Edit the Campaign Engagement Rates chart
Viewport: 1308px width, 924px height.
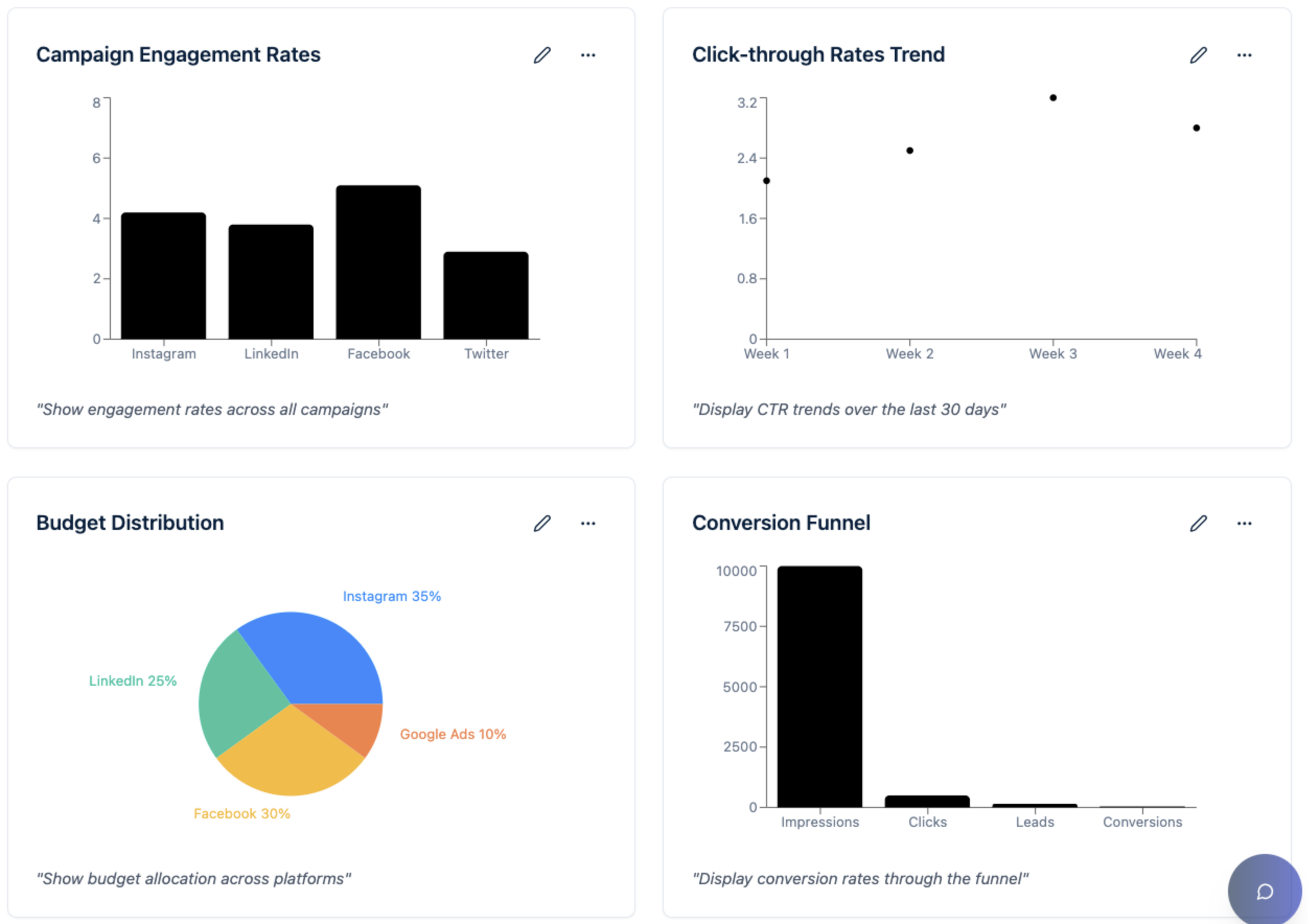pyautogui.click(x=542, y=55)
